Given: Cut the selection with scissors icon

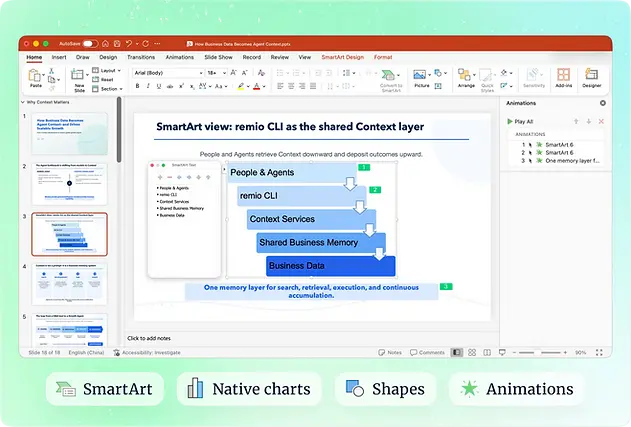Looking at the screenshot, I should tap(52, 71).
